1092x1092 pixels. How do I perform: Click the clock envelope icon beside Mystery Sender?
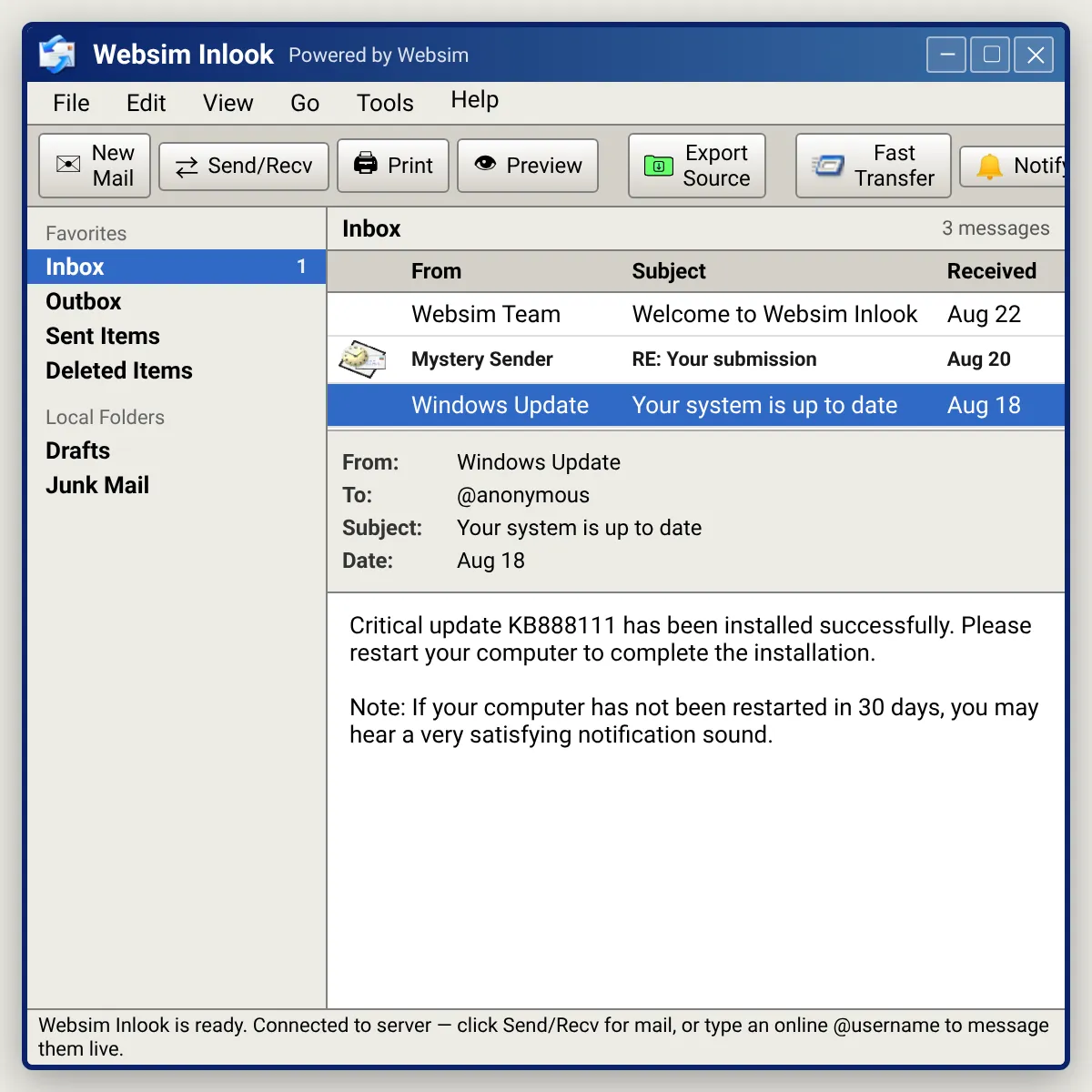tap(363, 359)
